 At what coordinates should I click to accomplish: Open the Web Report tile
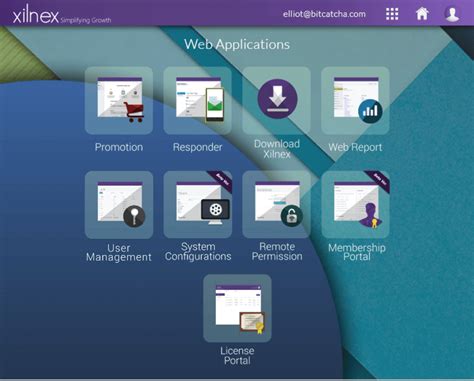click(355, 100)
